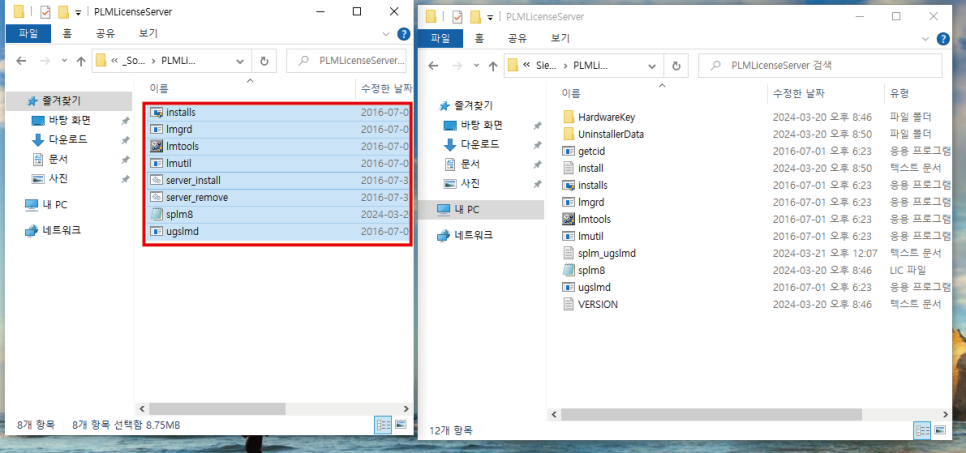The image size is (966, 453).
Task: Open 파일 menu in right window
Action: [440, 38]
